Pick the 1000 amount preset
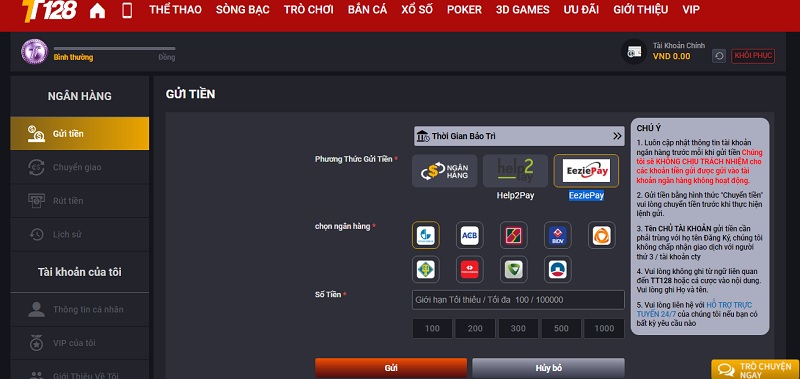The height and width of the screenshot is (379, 800). pos(604,329)
